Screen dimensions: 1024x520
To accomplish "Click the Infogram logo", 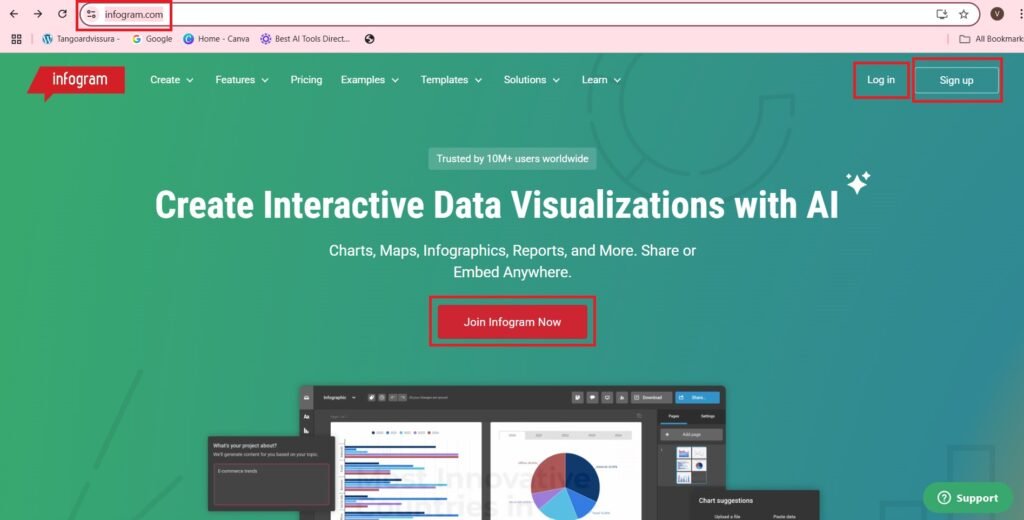I will click(x=76, y=82).
